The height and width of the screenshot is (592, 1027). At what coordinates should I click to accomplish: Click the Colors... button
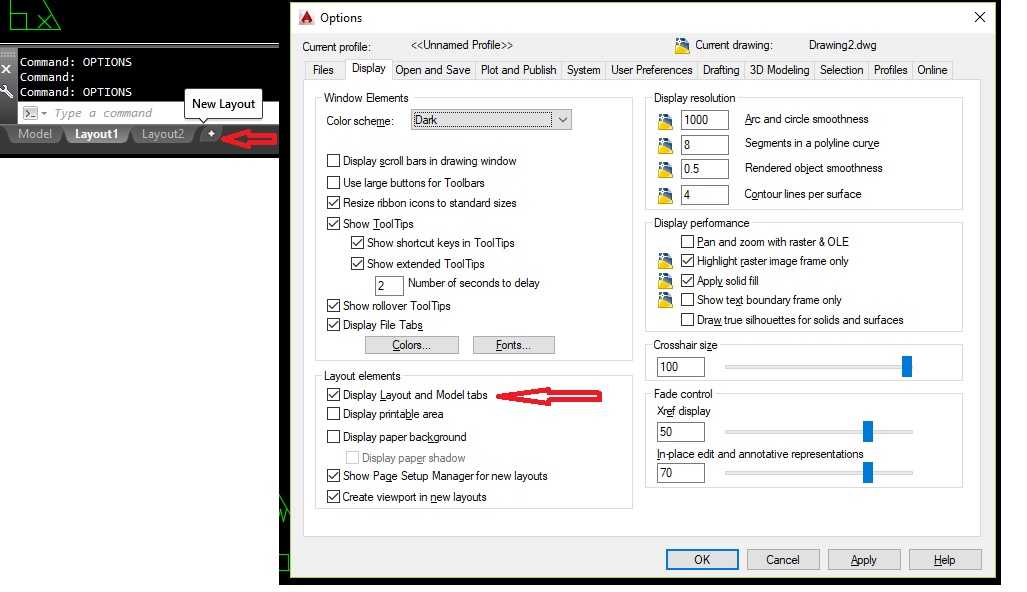[x=411, y=345]
